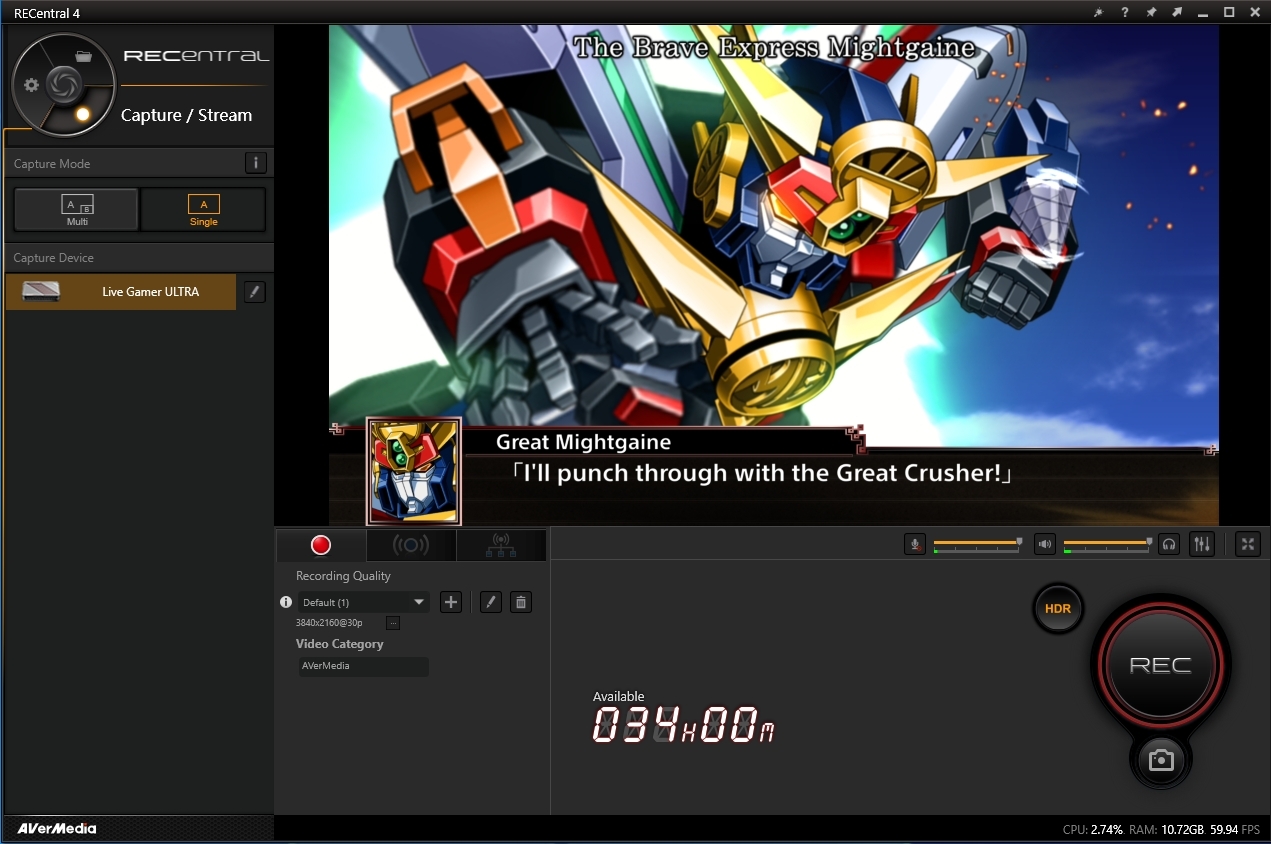Show Capture Mode information
1271x844 pixels.
tap(255, 163)
